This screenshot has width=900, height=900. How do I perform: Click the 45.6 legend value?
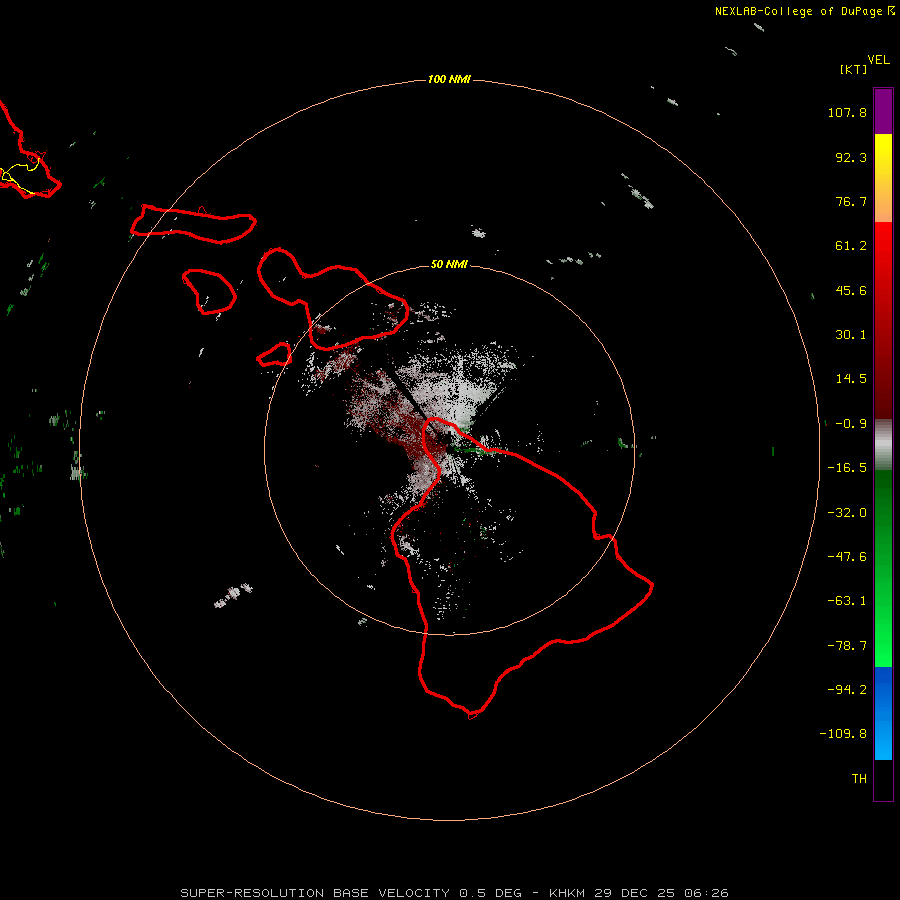click(x=851, y=290)
